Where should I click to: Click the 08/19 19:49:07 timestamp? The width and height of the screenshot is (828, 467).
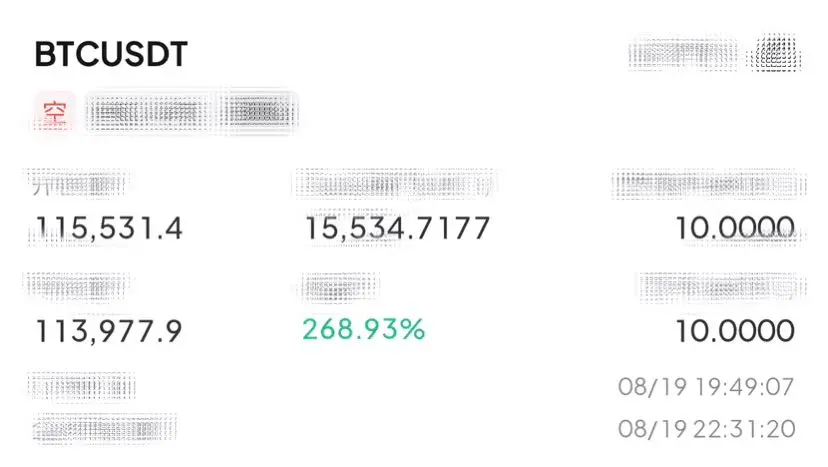[706, 387]
